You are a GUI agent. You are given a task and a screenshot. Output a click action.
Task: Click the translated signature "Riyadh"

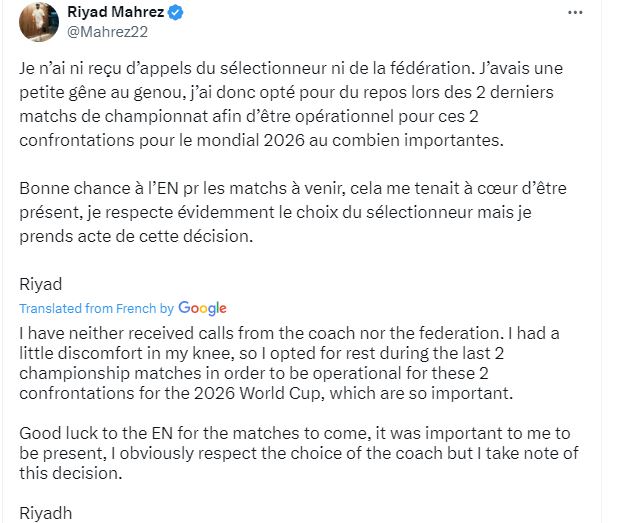(x=45, y=514)
